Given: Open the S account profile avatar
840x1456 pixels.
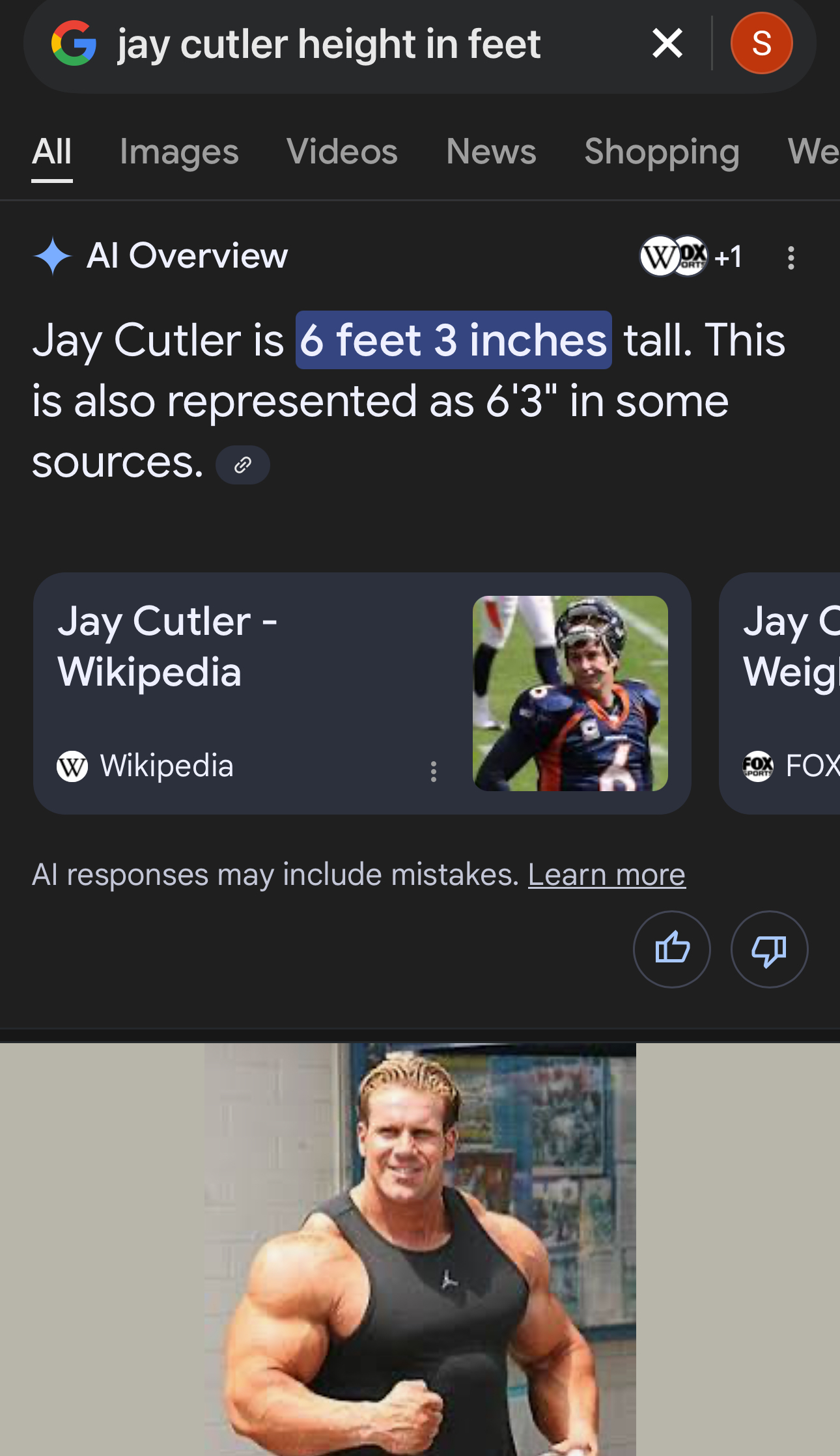Looking at the screenshot, I should (761, 44).
